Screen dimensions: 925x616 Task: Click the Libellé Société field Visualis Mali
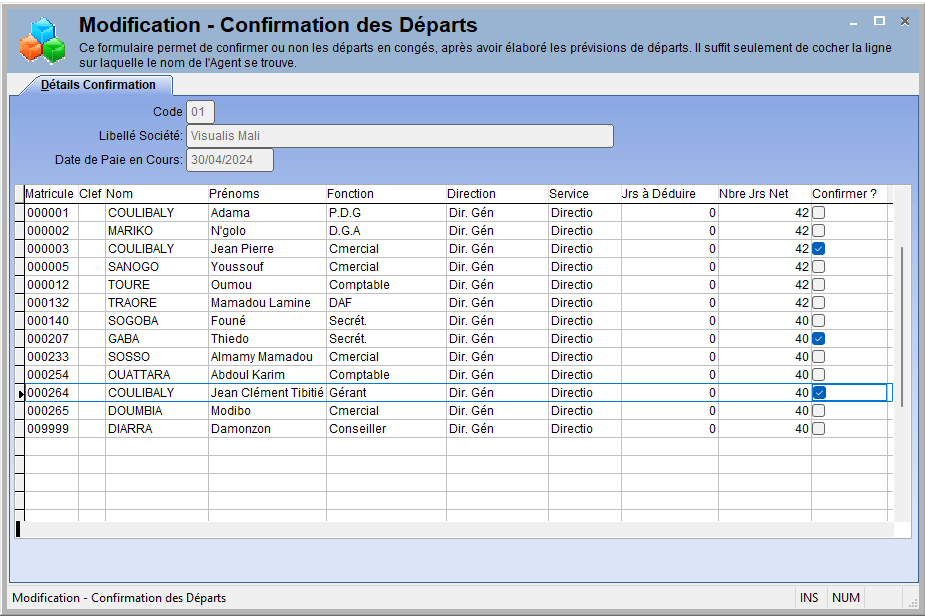[399, 136]
